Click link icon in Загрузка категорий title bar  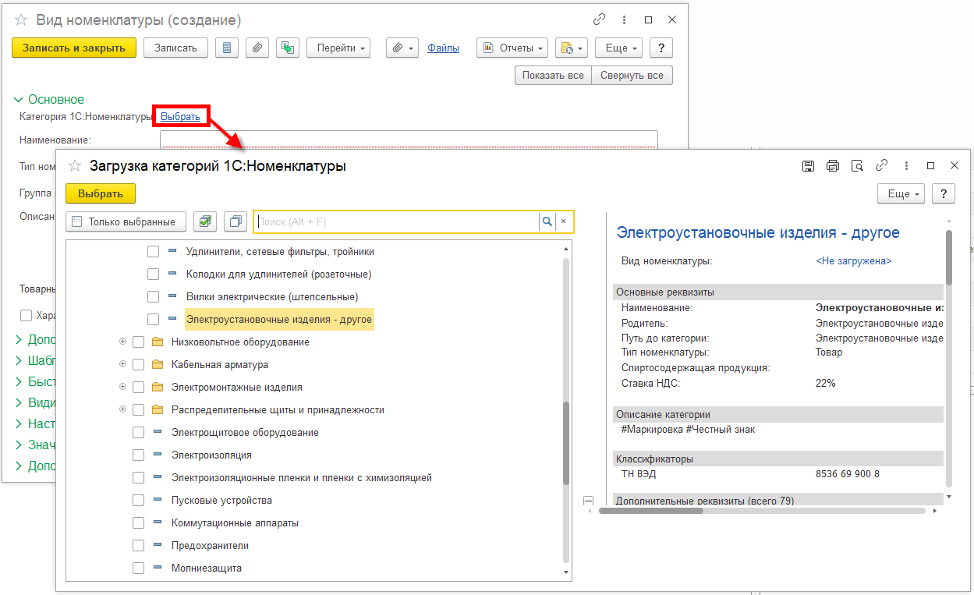click(881, 165)
